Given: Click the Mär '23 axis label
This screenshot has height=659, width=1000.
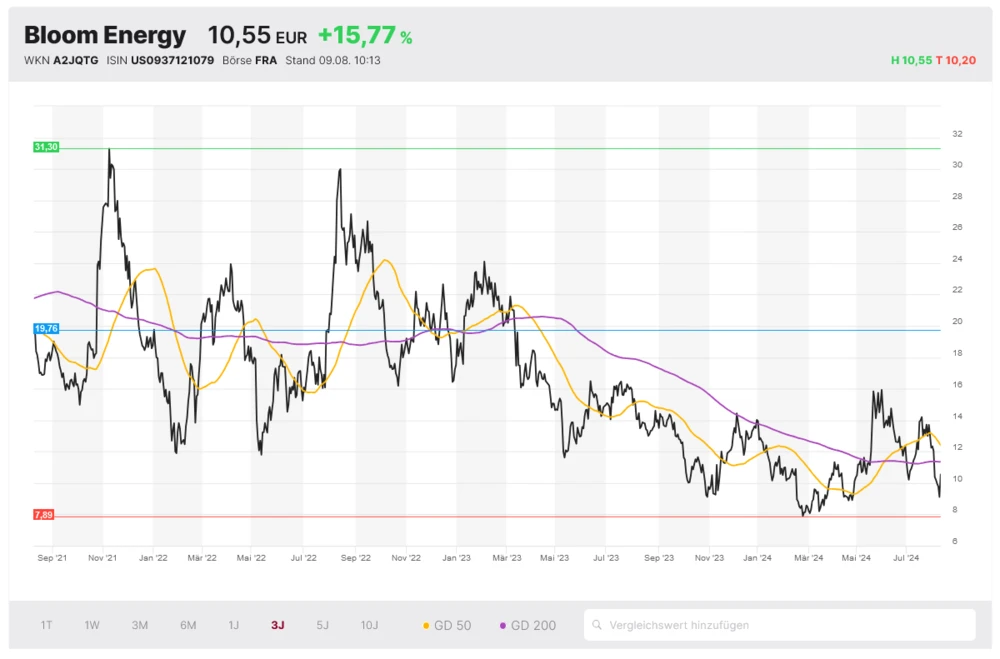Looking at the screenshot, I should click(507, 558).
